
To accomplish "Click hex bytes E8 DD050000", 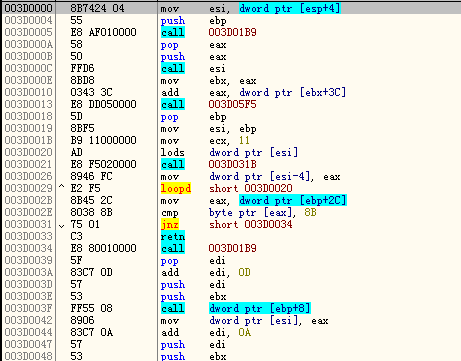I will pyautogui.click(x=103, y=104).
